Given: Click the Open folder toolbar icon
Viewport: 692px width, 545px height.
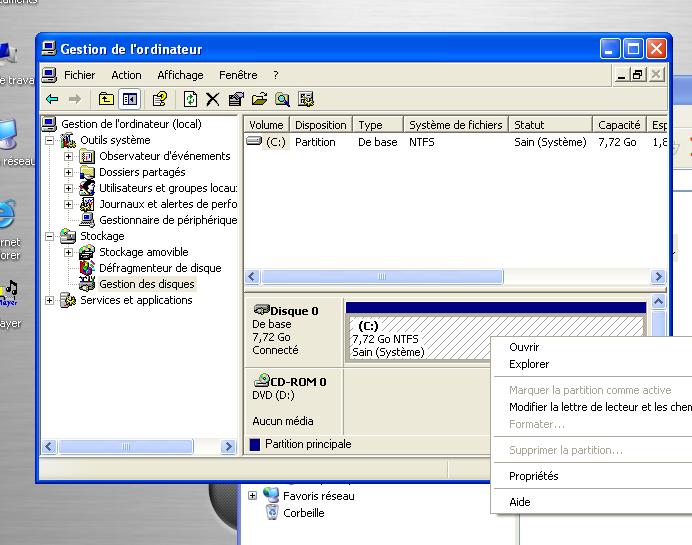Looking at the screenshot, I should pyautogui.click(x=259, y=99).
